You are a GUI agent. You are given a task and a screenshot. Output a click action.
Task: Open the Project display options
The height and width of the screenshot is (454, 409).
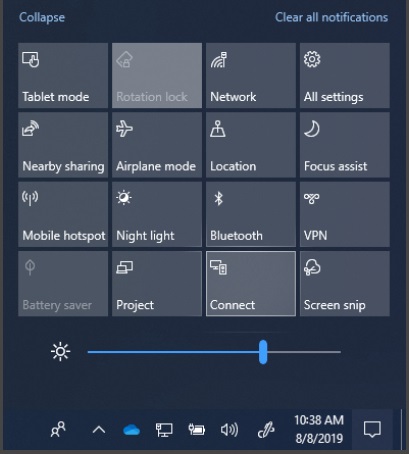[157, 283]
